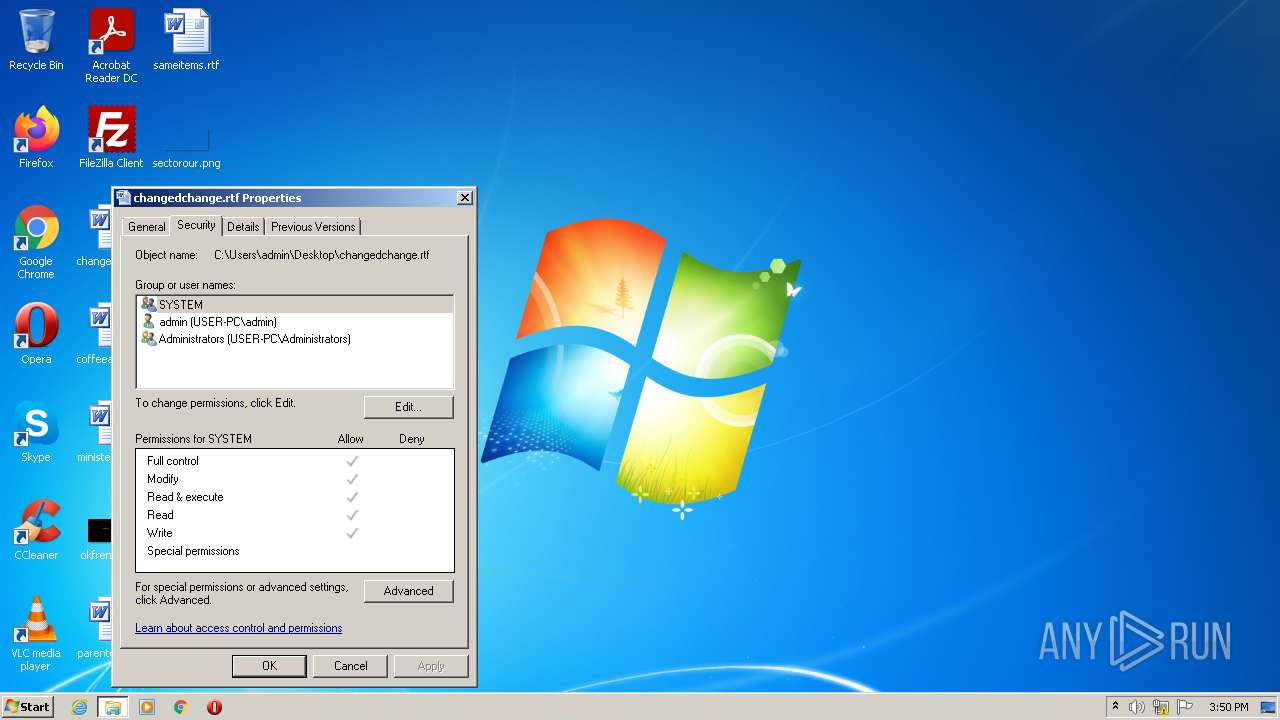Click Read & execute Allow checkmark
The width and height of the screenshot is (1280, 720).
(352, 497)
